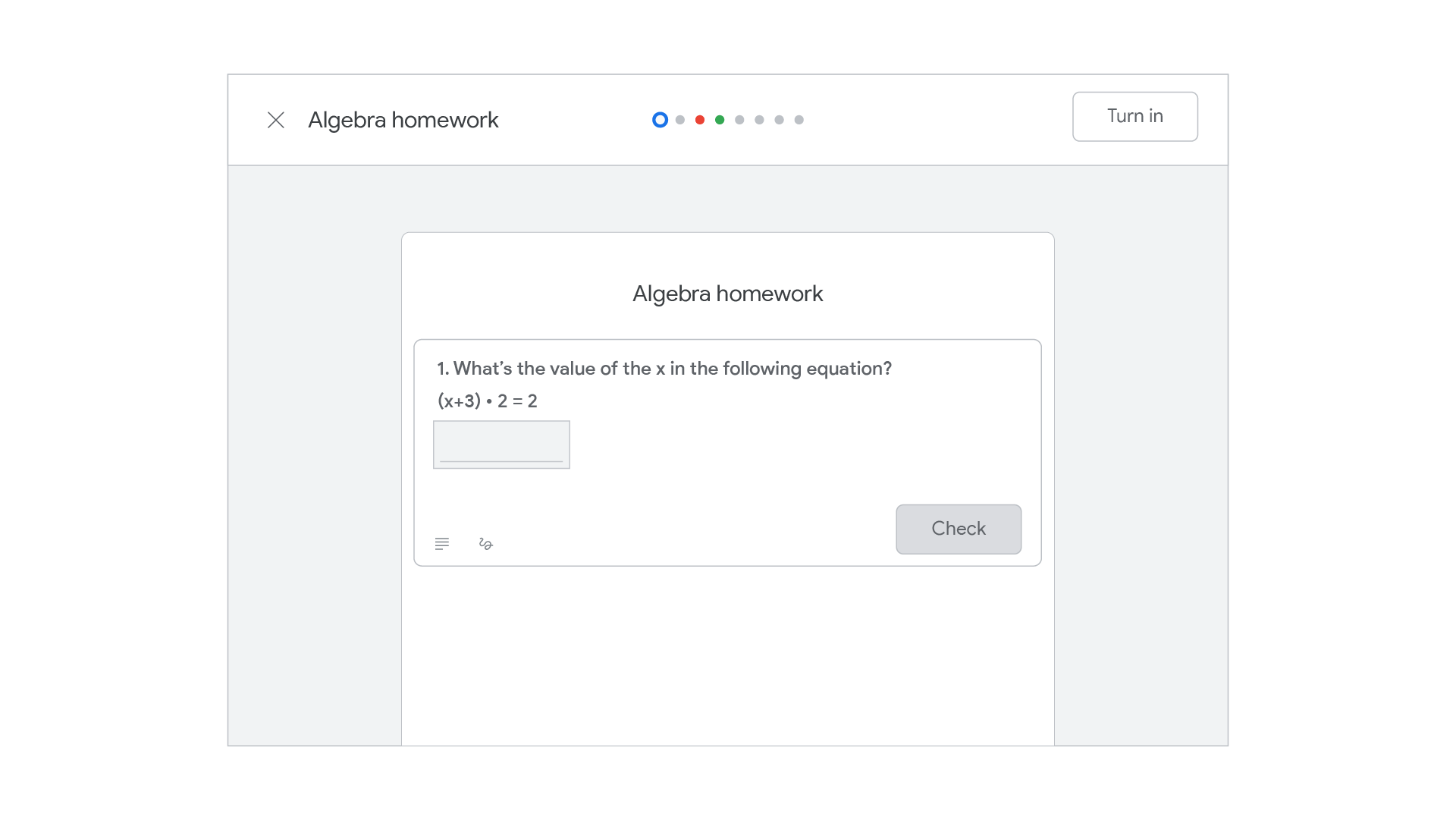The width and height of the screenshot is (1456, 820).
Task: Expand question navigation via dots
Action: [x=728, y=120]
